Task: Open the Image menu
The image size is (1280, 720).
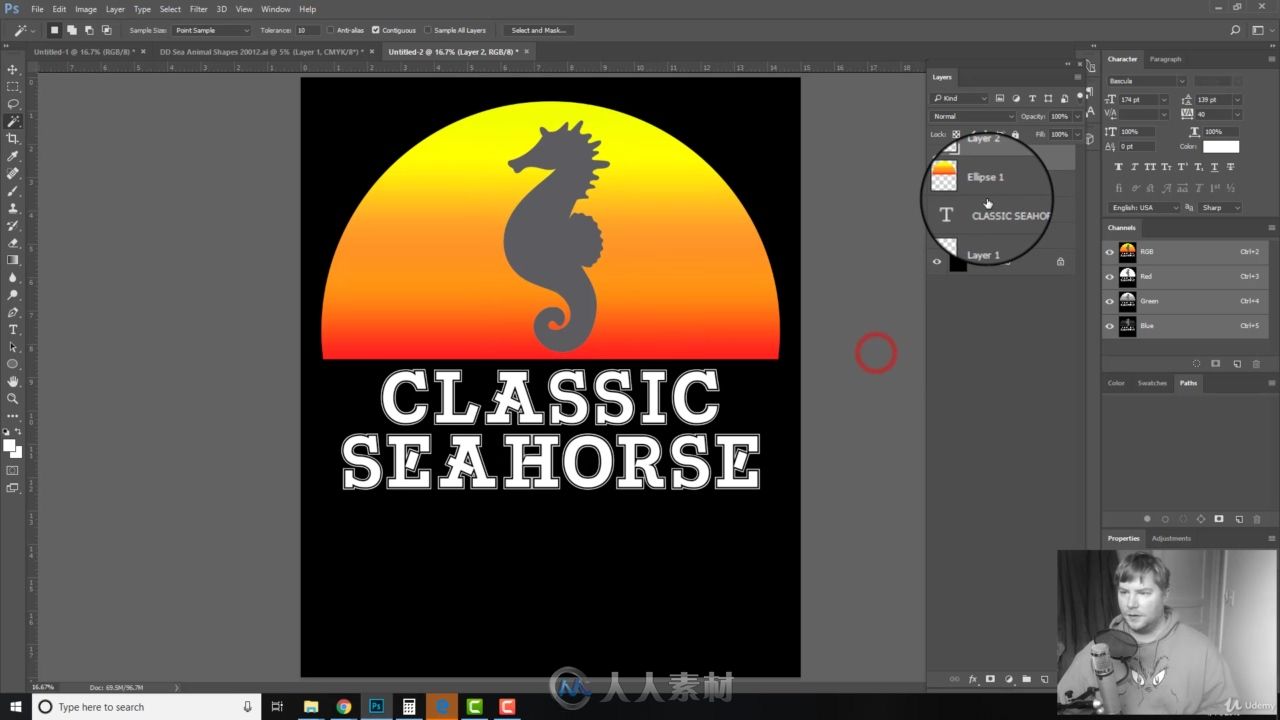Action: 86,9
